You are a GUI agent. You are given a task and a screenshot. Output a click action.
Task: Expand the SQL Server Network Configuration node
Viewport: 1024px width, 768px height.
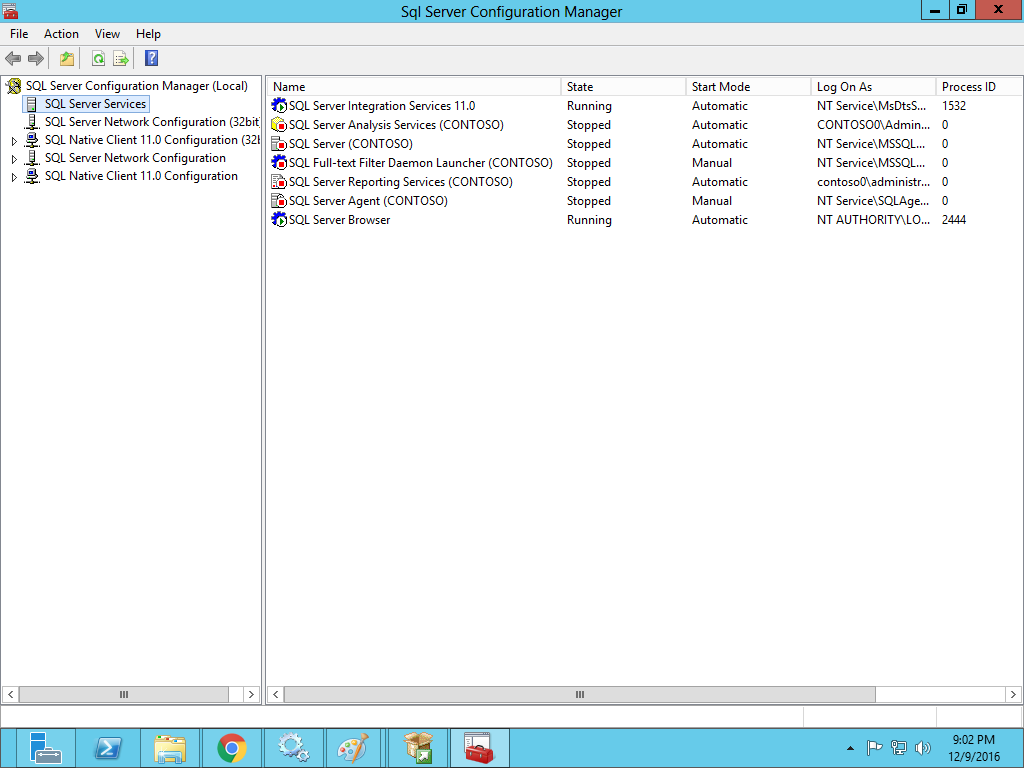coord(14,159)
